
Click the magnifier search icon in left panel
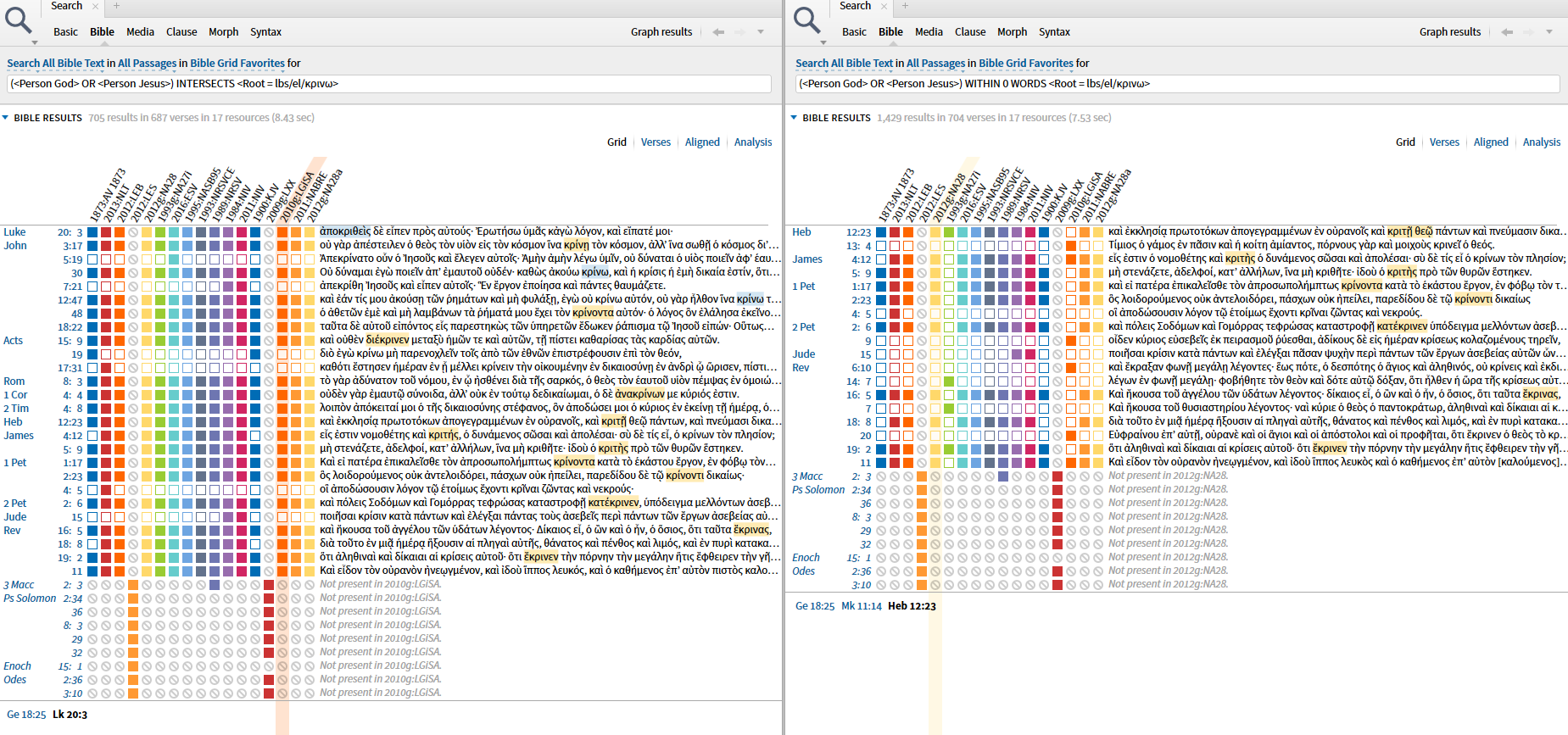click(19, 19)
